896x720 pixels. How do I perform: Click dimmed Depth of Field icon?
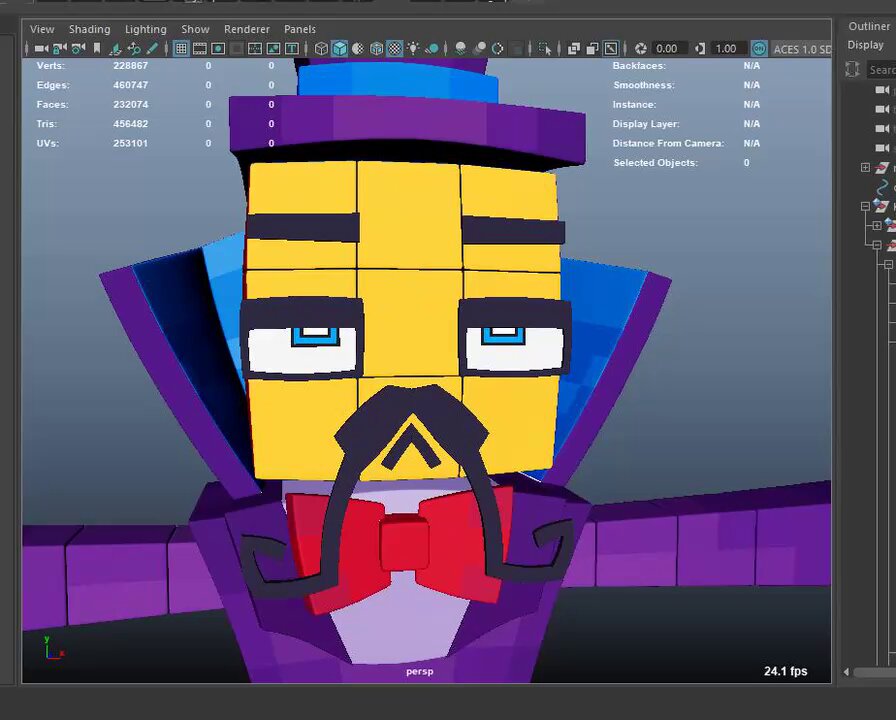[516, 49]
